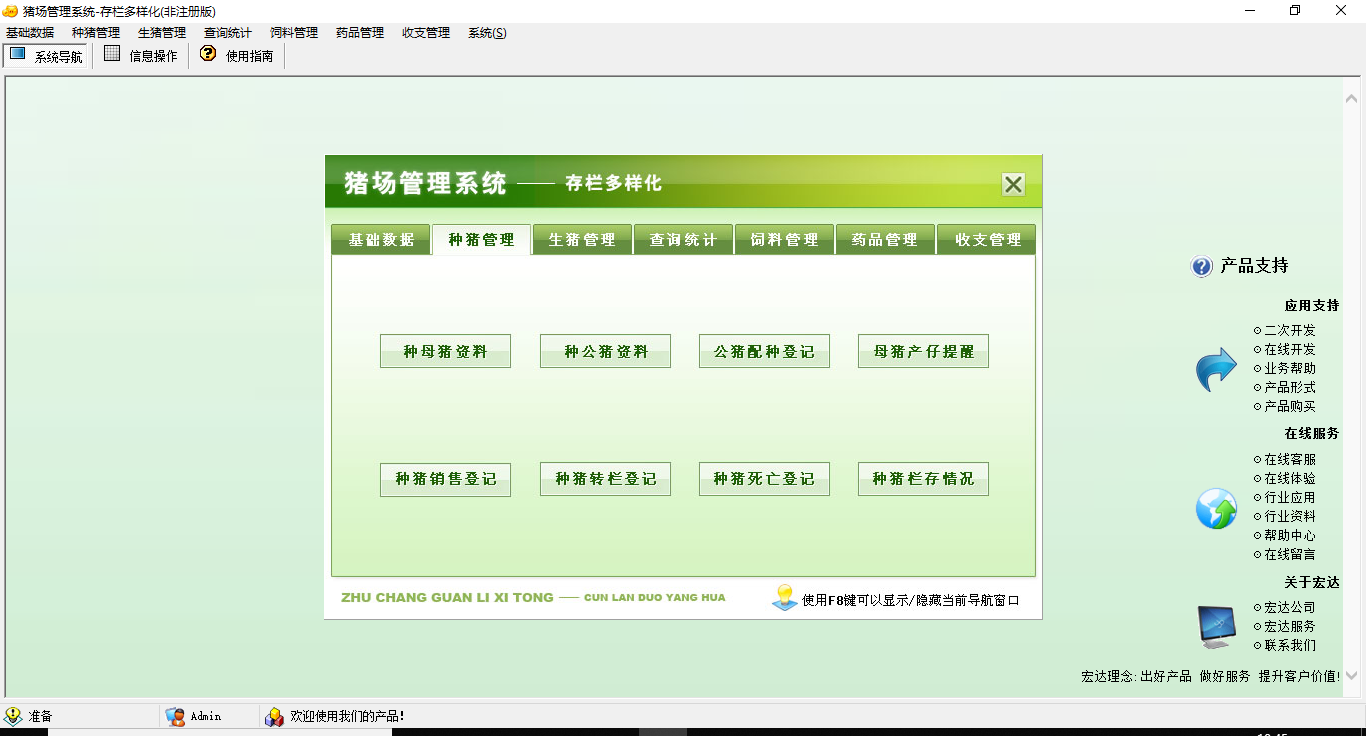Click the 在线服务 section heading

click(1312, 433)
